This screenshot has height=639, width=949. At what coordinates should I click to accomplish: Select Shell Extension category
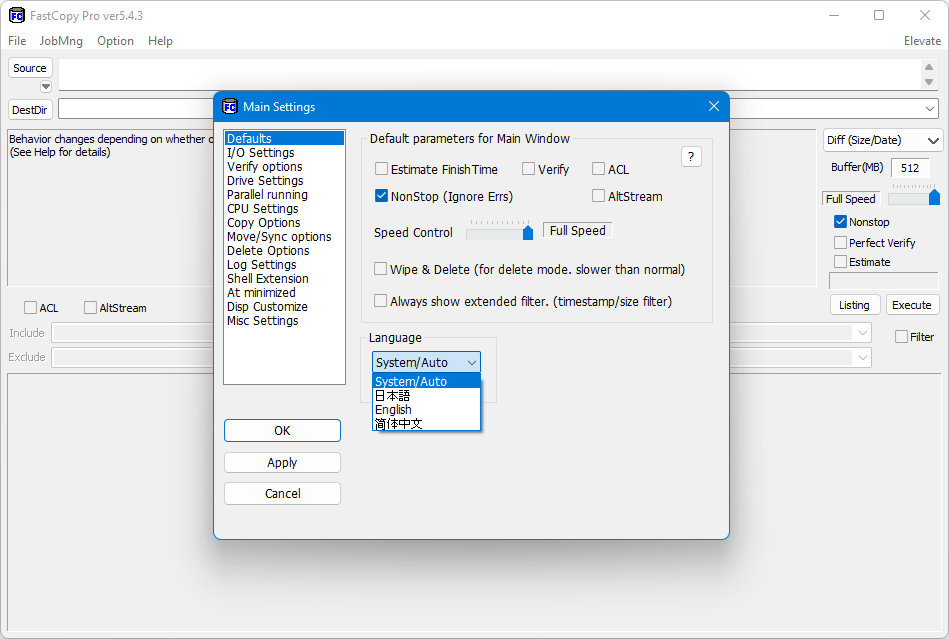284,278
